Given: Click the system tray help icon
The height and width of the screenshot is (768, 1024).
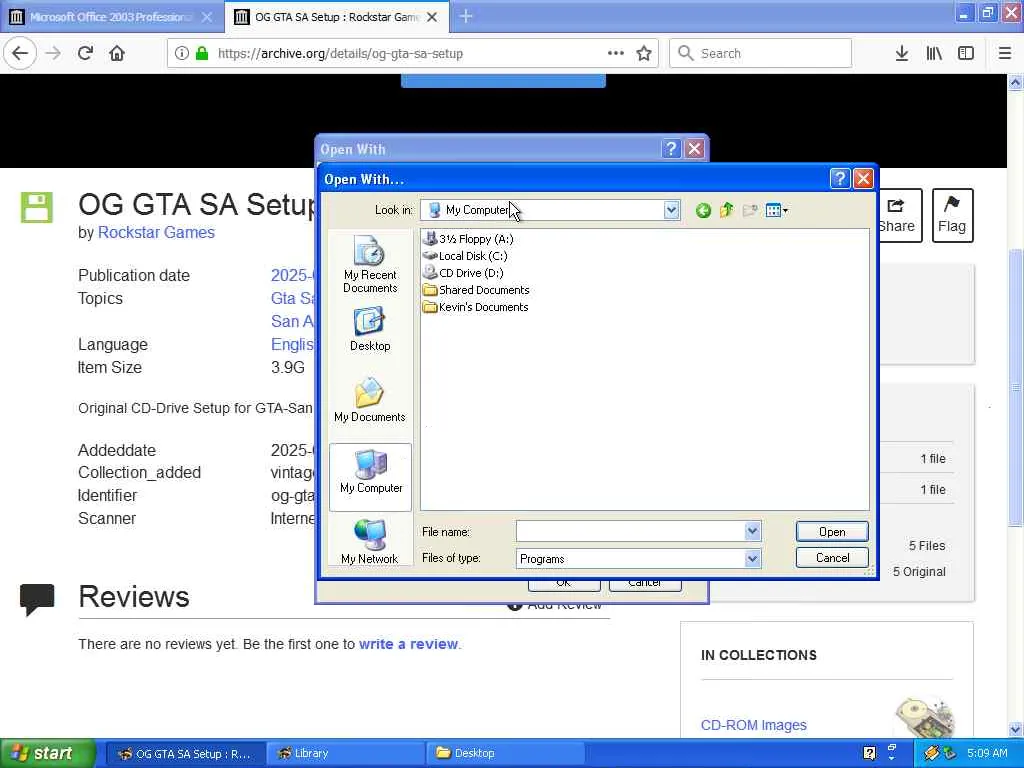Looking at the screenshot, I should [869, 753].
